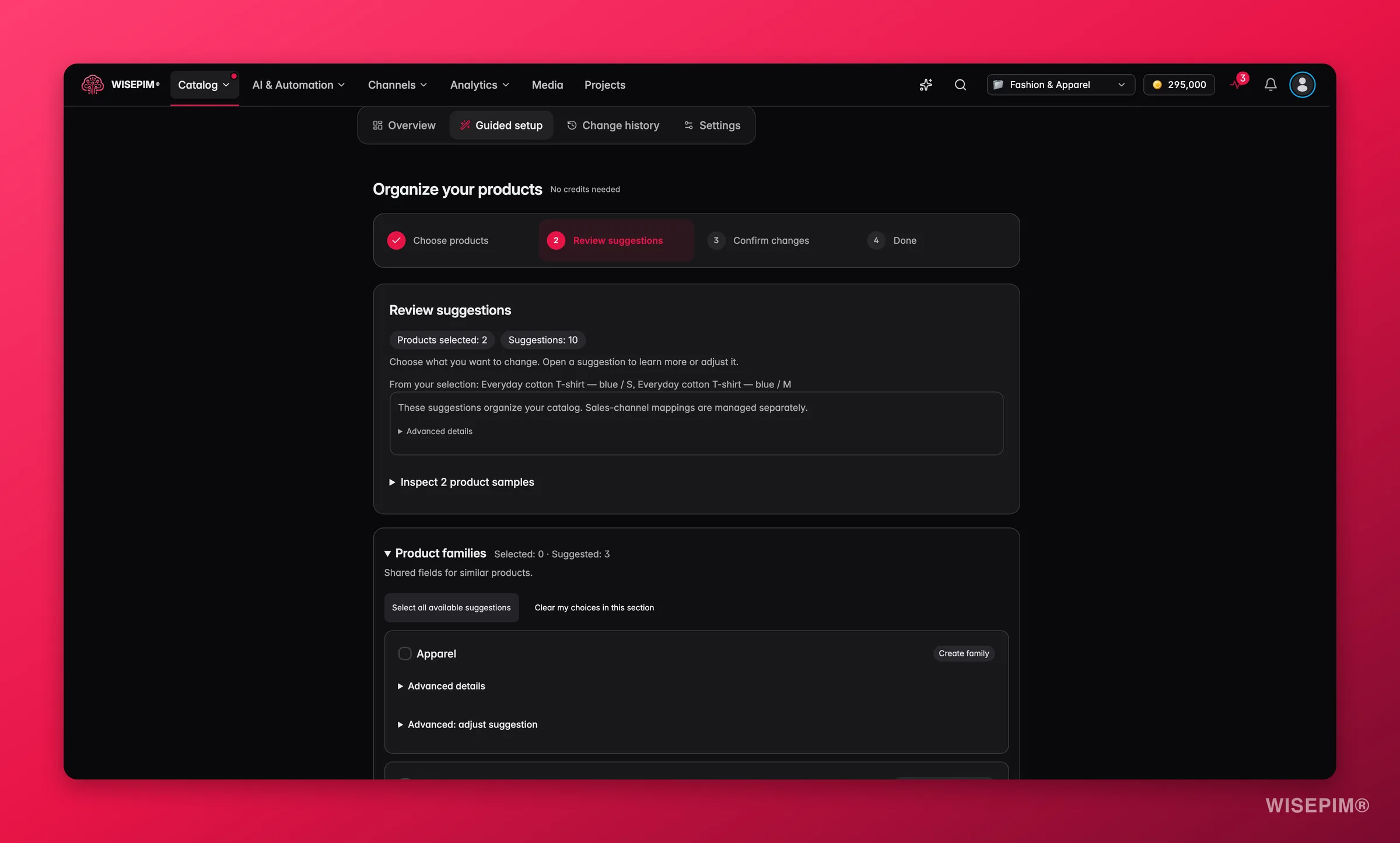This screenshot has height=843, width=1400.
Task: Click the step 4 number circle
Action: (876, 240)
